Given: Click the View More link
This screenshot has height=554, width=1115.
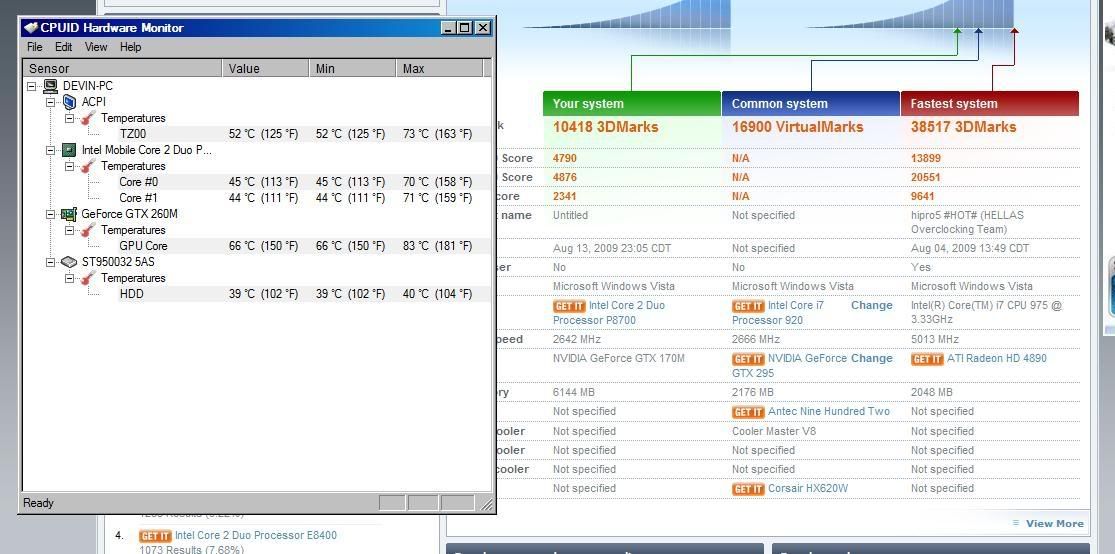Looking at the screenshot, I should point(1055,523).
